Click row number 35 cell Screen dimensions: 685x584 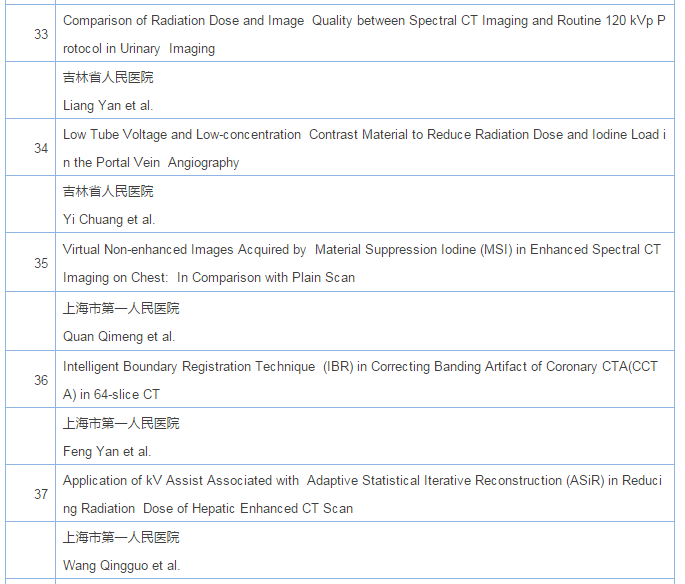click(41, 263)
